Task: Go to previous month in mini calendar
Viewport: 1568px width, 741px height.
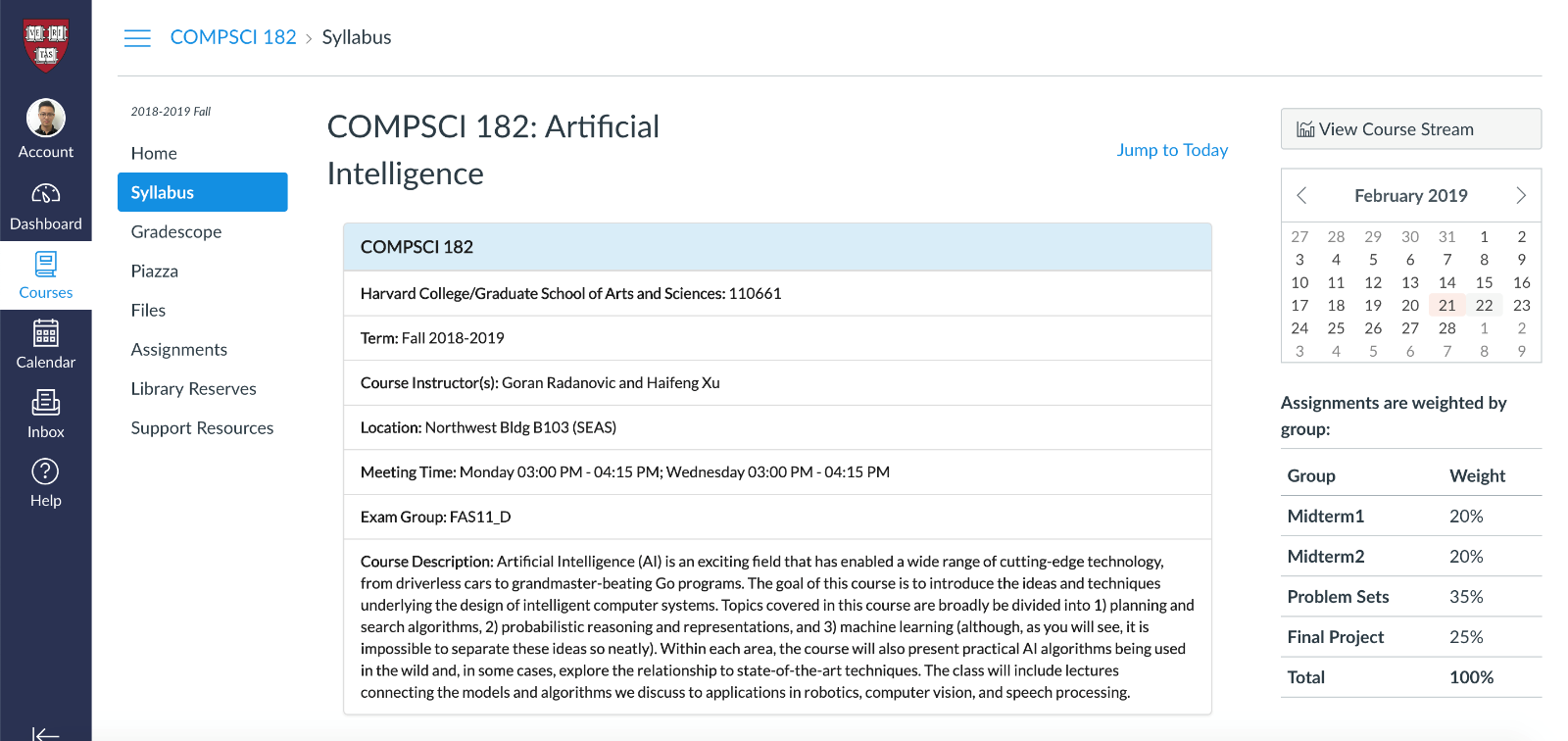Action: 1301,195
